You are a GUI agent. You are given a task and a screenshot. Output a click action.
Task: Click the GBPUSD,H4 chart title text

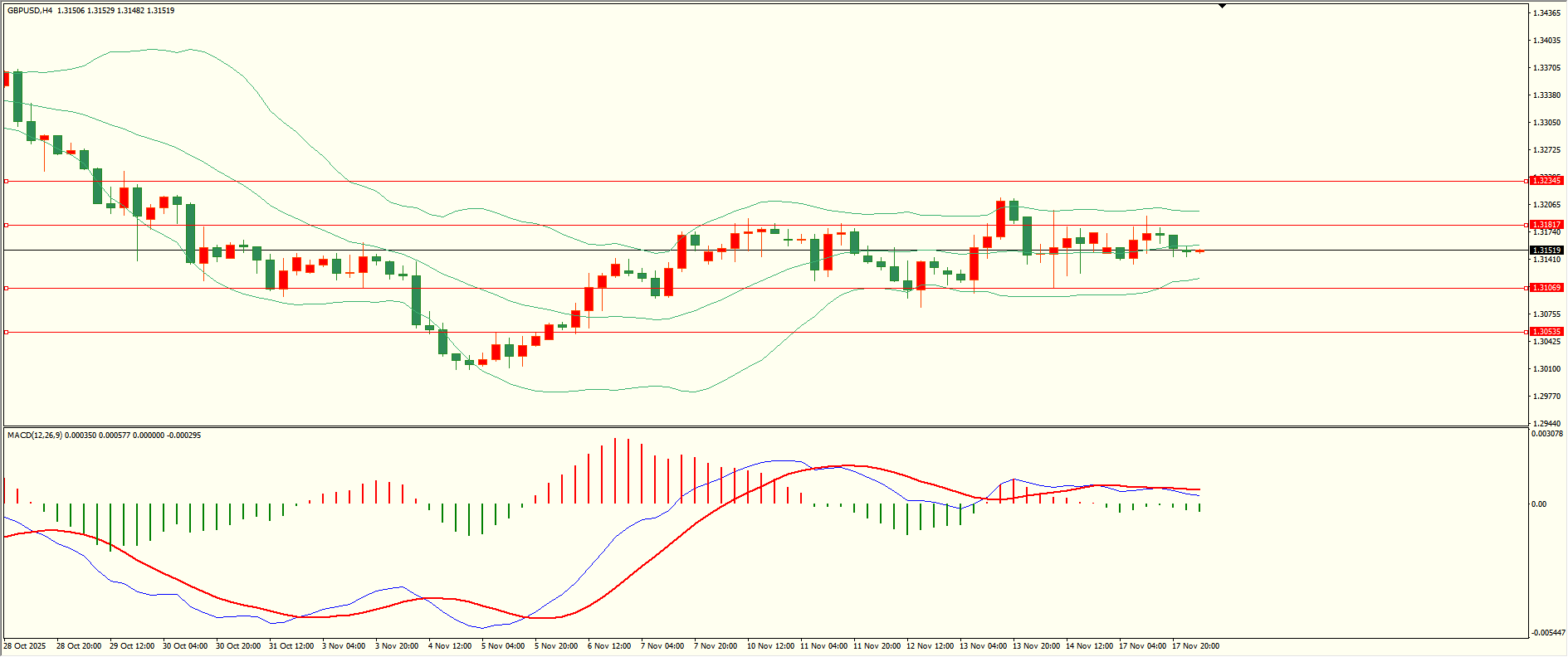coord(30,11)
